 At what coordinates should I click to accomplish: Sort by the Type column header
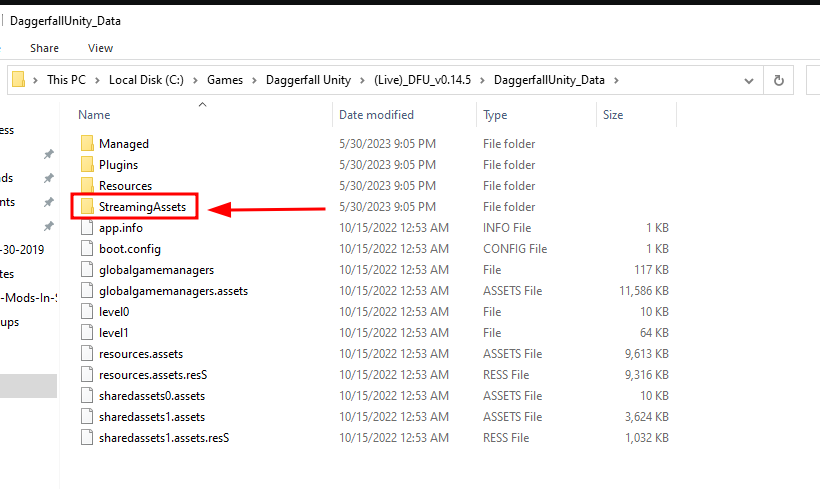[495, 115]
